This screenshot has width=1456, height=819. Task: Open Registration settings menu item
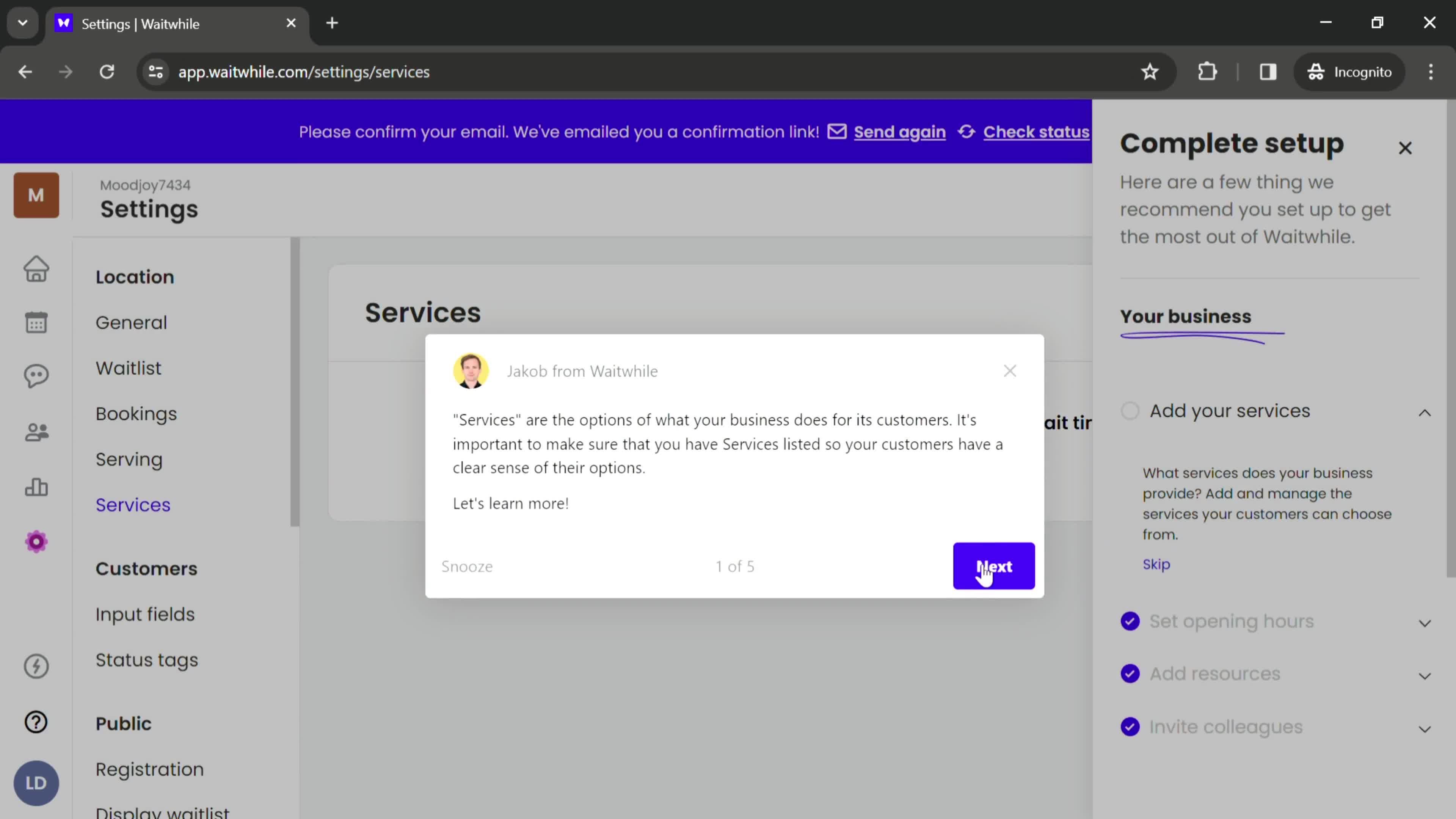coord(150,769)
